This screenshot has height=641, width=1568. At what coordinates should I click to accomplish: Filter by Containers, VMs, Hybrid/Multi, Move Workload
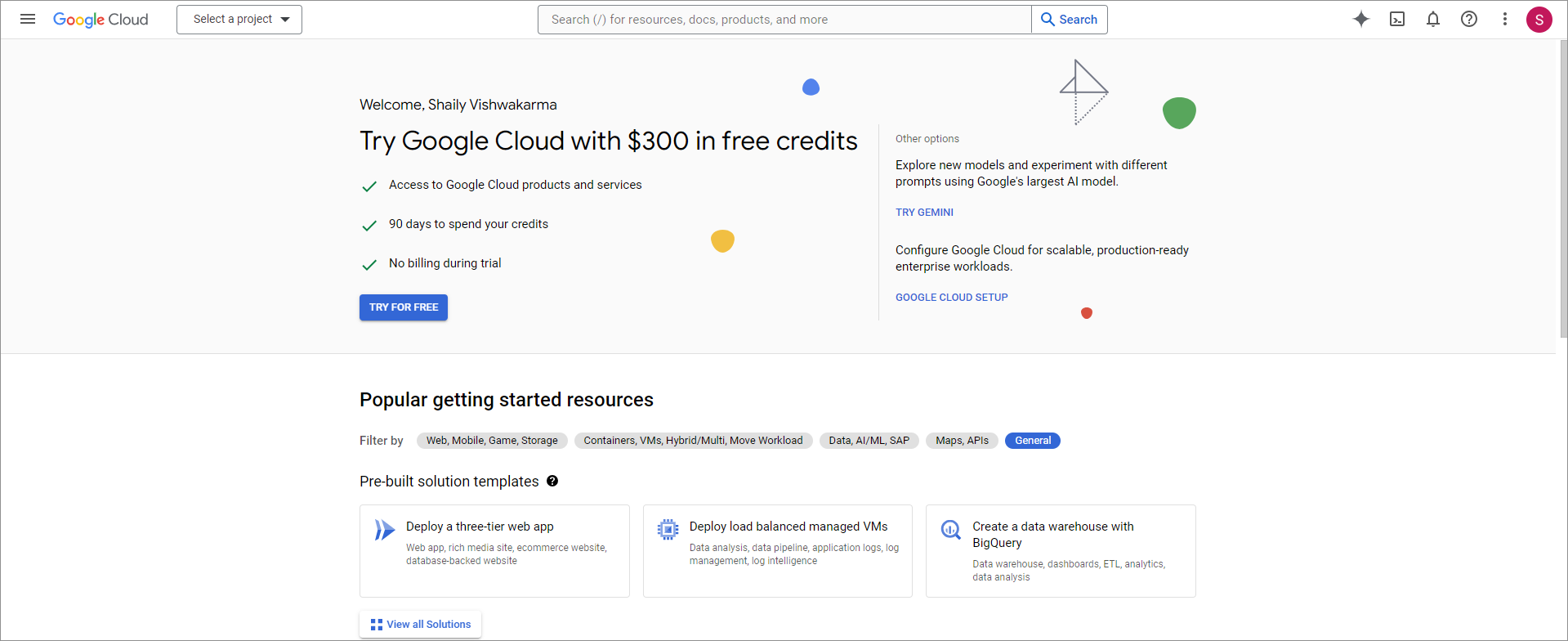tap(693, 441)
